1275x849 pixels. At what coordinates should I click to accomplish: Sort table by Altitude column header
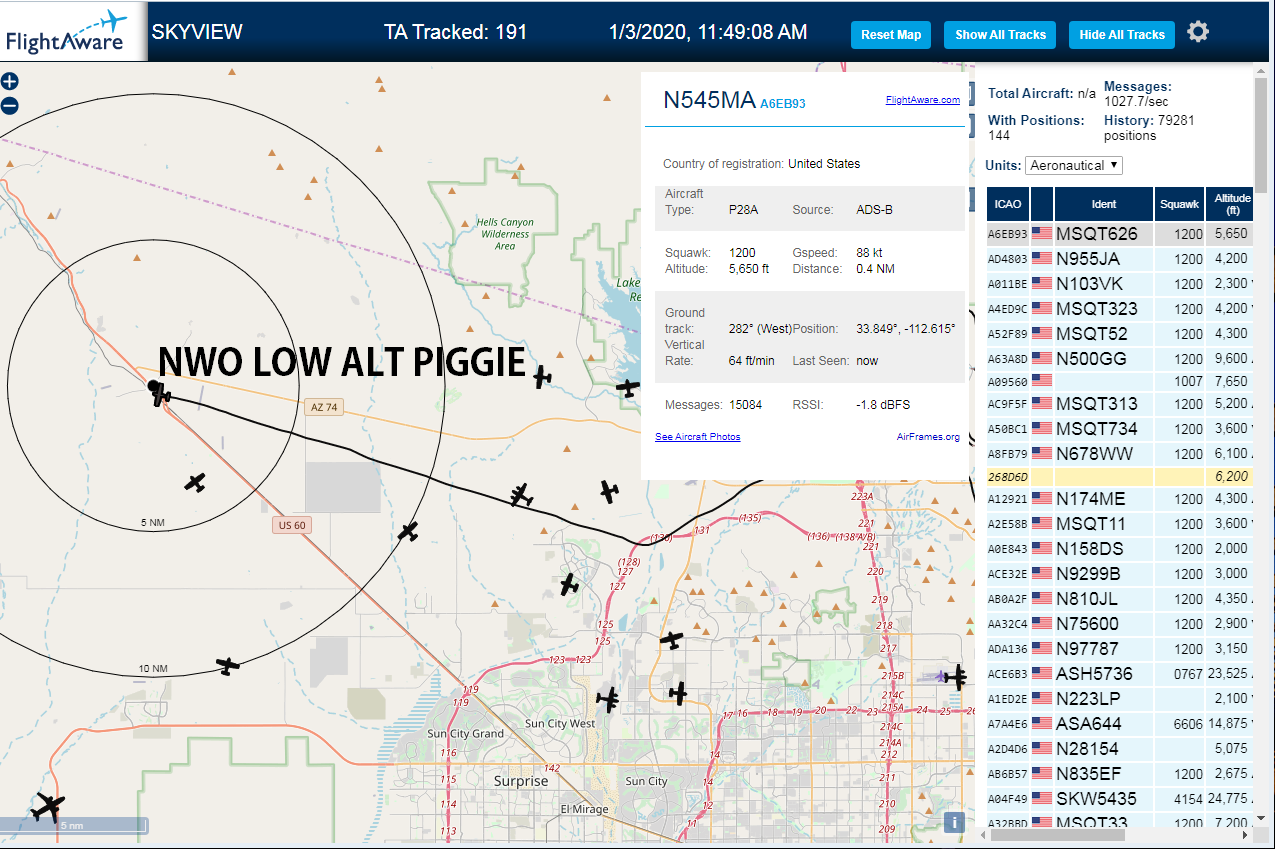pyautogui.click(x=1232, y=204)
